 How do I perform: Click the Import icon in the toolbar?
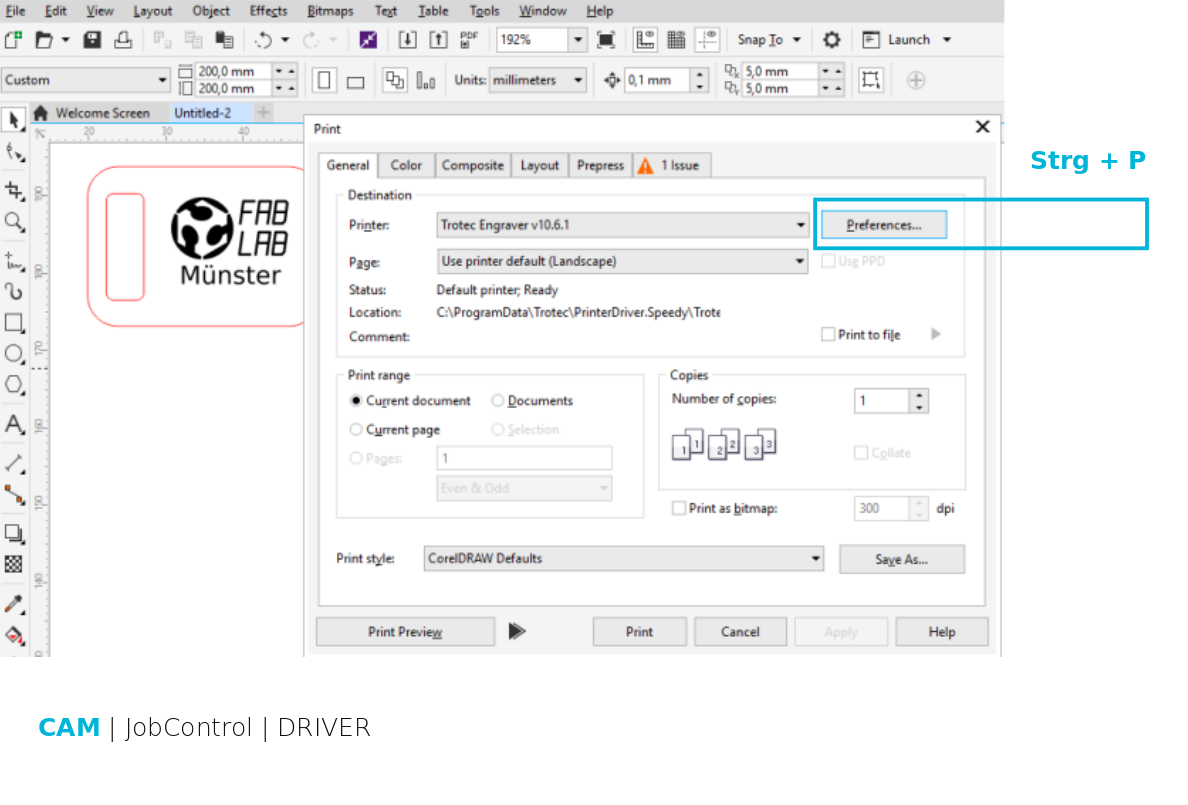point(407,39)
